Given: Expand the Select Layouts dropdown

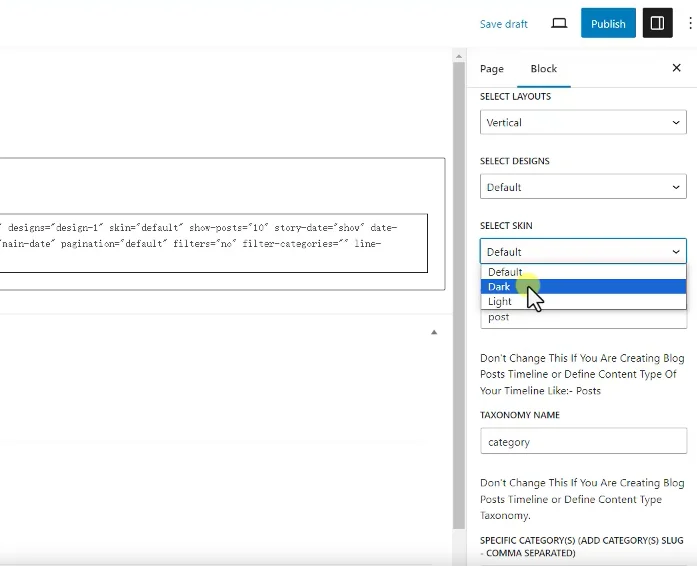Looking at the screenshot, I should coord(582,123).
